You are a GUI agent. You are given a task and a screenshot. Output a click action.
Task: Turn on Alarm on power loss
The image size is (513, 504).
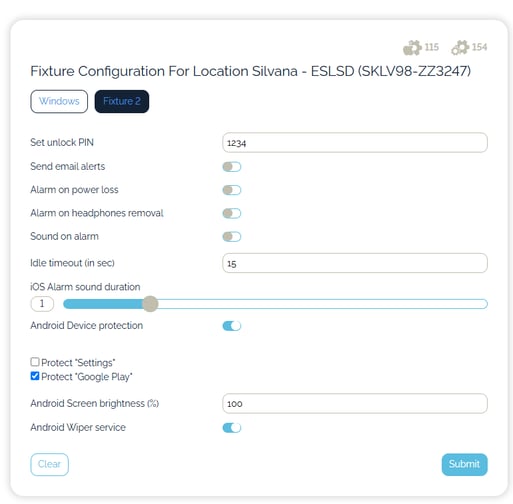(x=232, y=190)
